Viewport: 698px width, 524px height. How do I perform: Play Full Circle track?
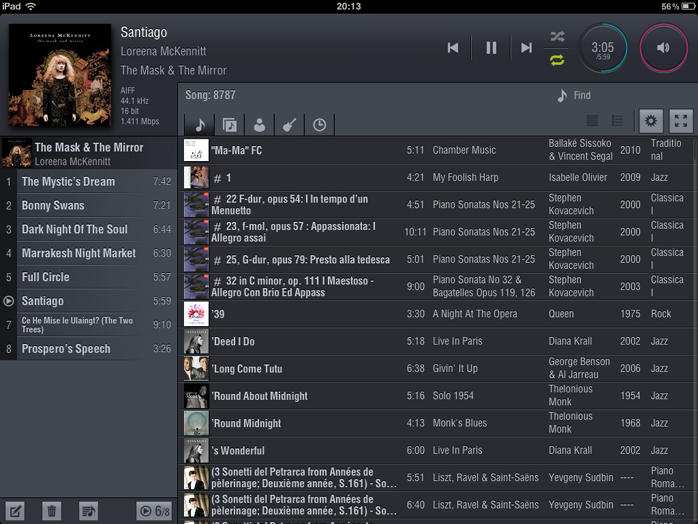click(x=89, y=277)
